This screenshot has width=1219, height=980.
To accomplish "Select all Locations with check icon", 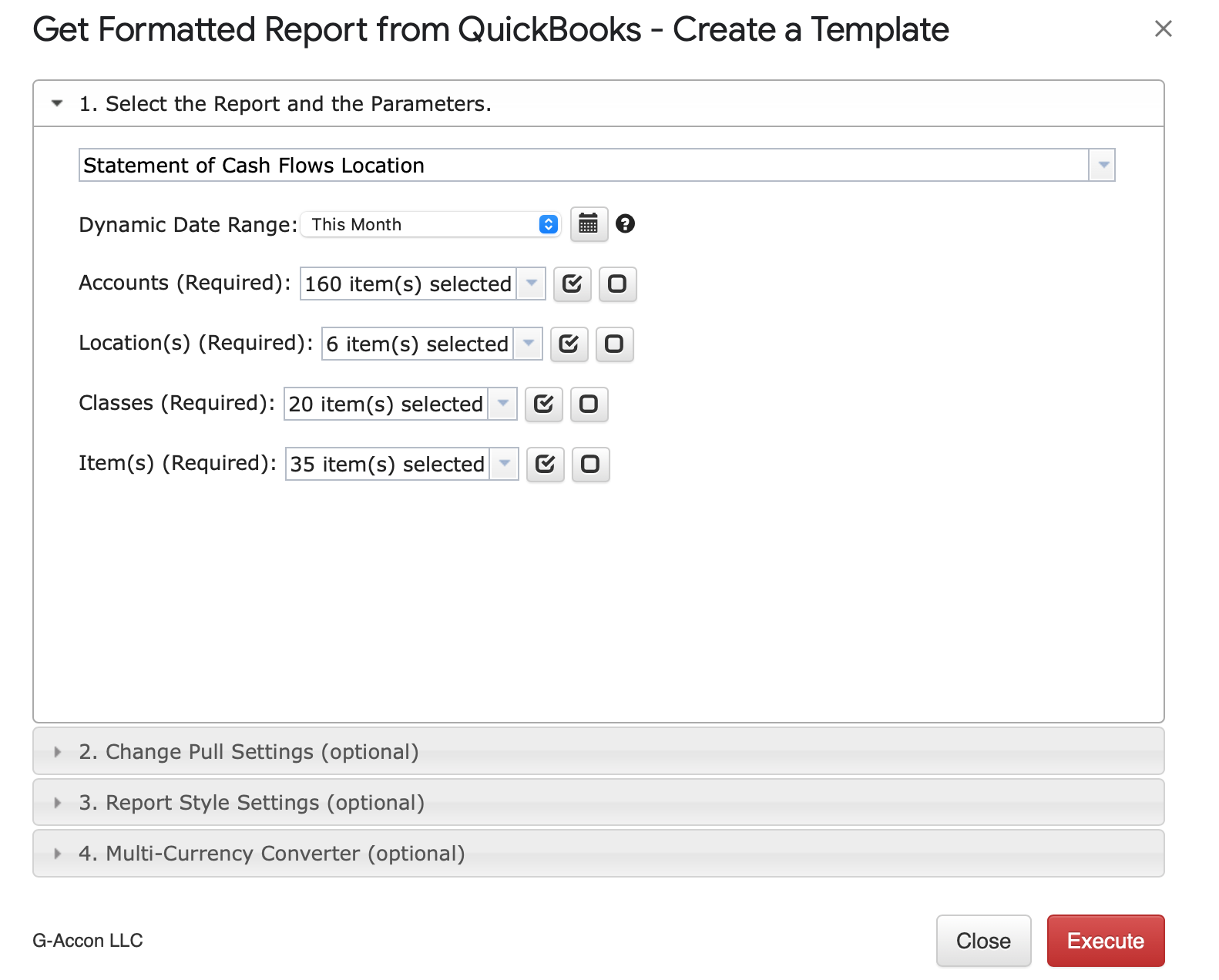I will point(569,344).
